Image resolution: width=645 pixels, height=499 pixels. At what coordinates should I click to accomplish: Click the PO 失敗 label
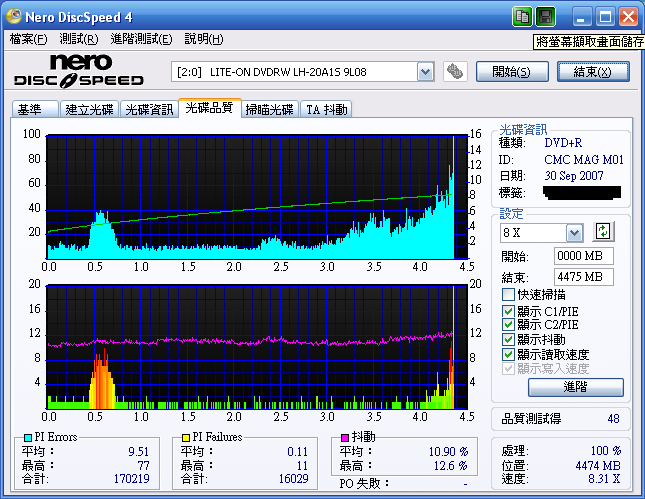pos(364,484)
